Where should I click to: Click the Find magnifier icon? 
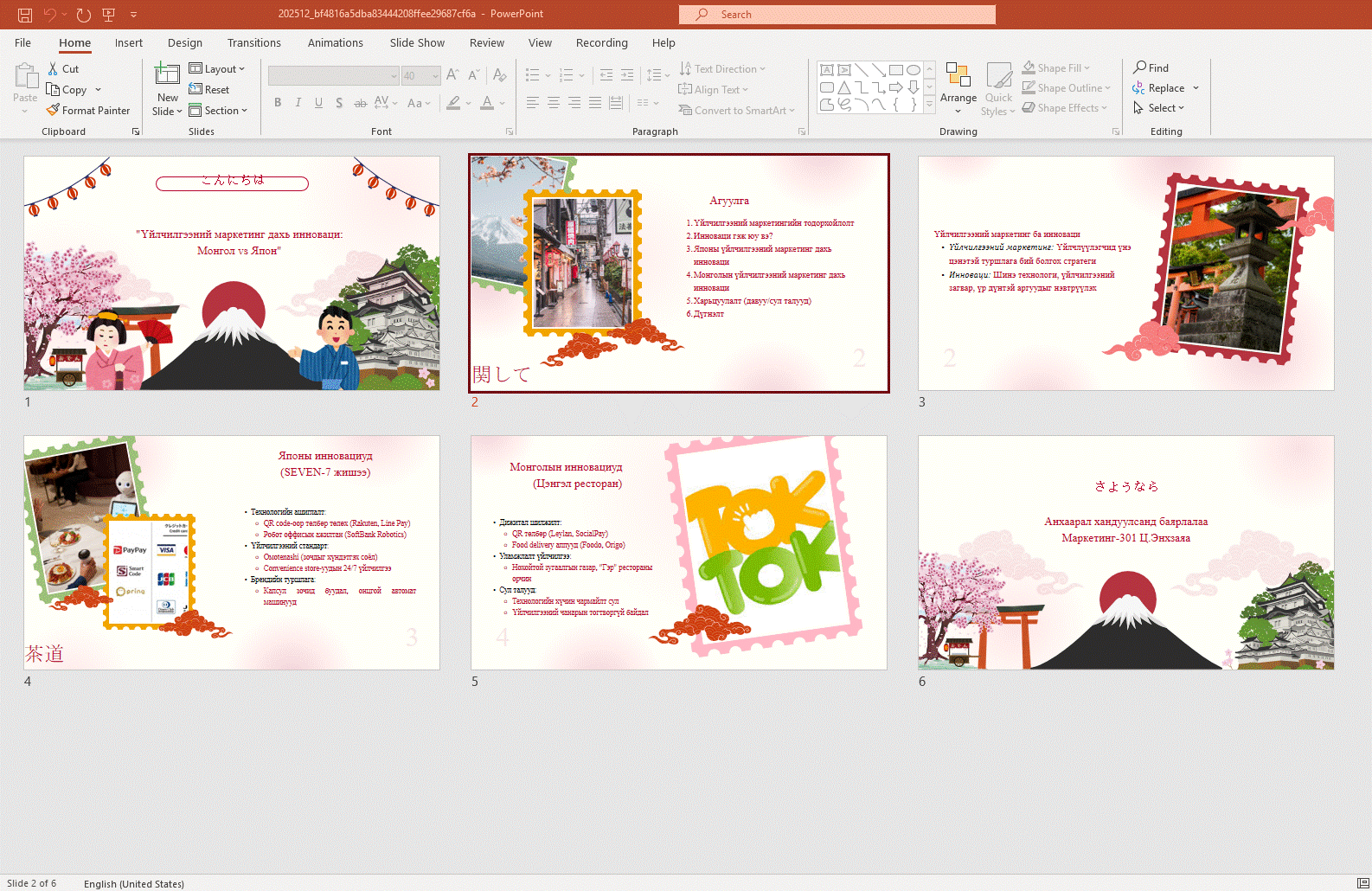(1140, 67)
